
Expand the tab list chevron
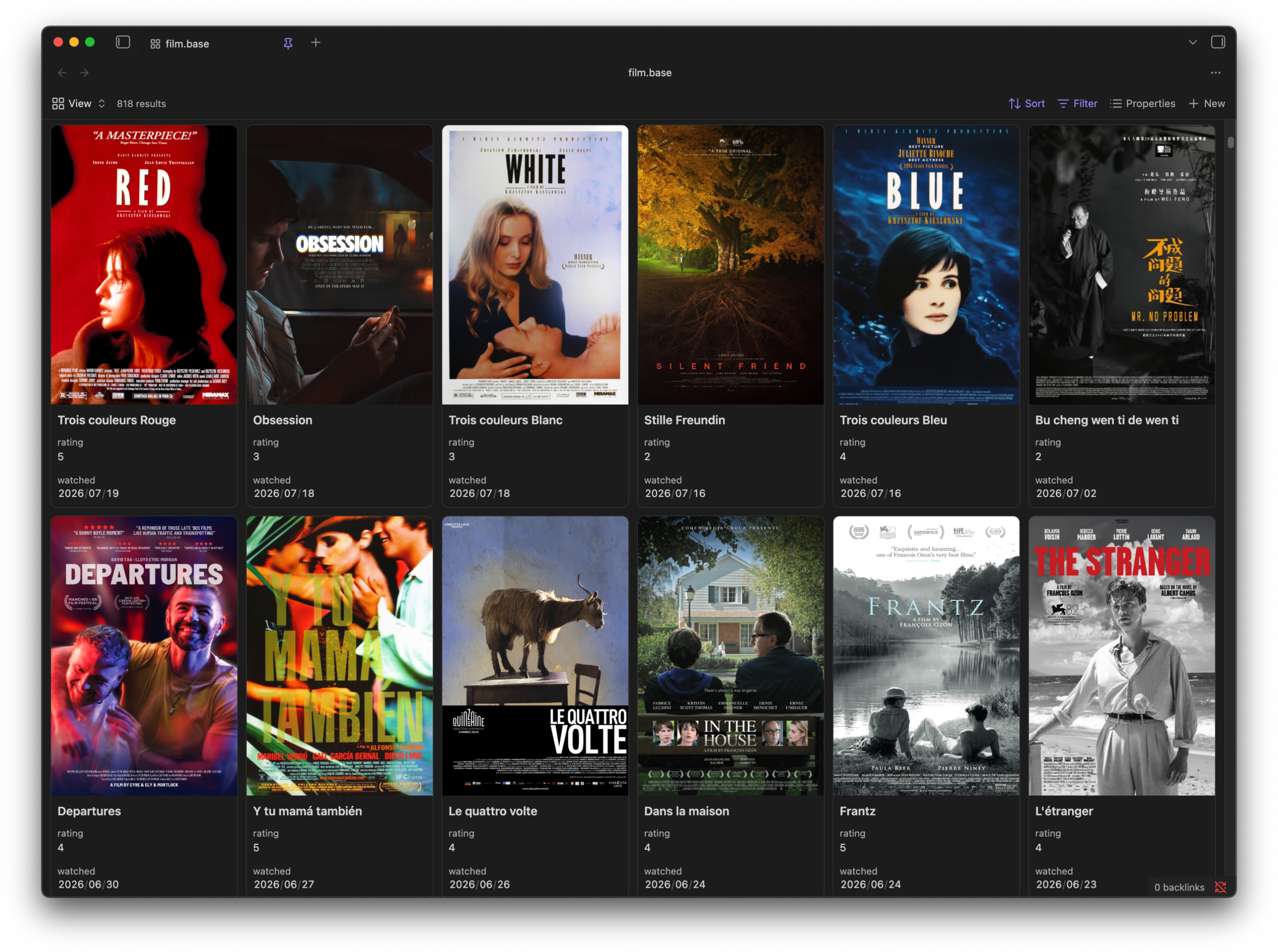tap(1192, 42)
